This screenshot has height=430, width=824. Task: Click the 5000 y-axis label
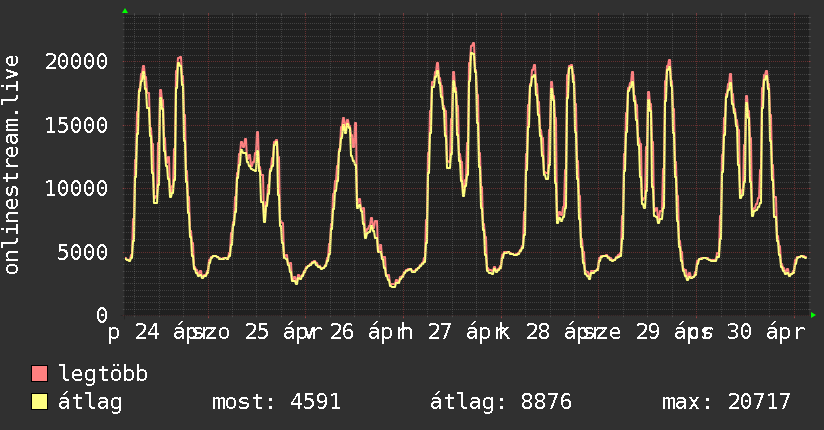pyautogui.click(x=83, y=252)
